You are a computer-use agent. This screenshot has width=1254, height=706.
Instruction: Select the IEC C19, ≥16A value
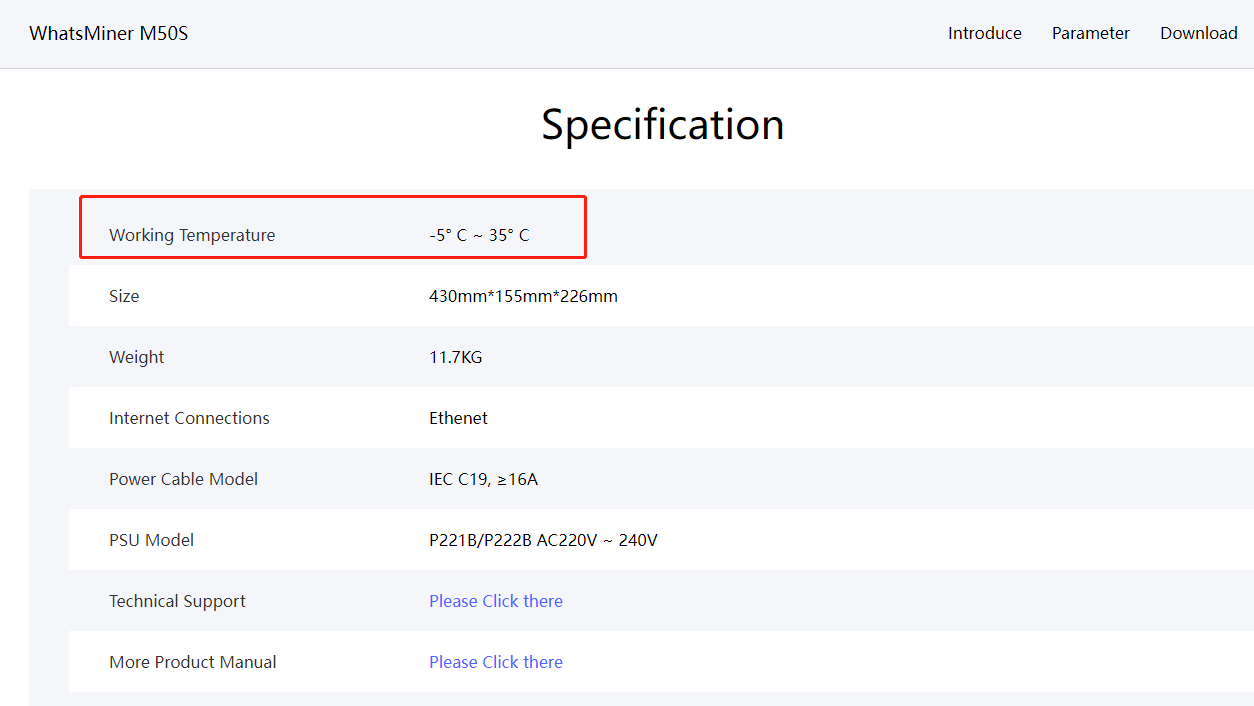[x=483, y=479]
